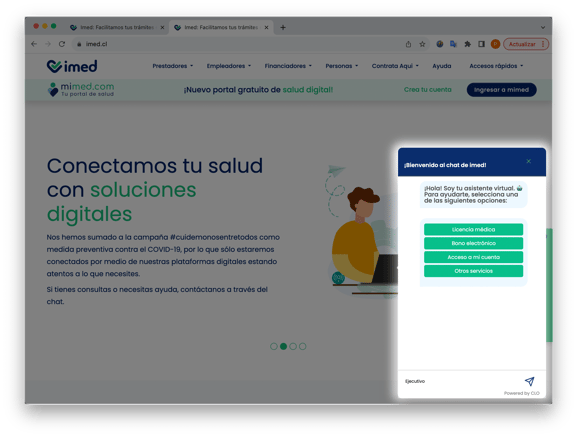Expand the Personas menu

[341, 66]
